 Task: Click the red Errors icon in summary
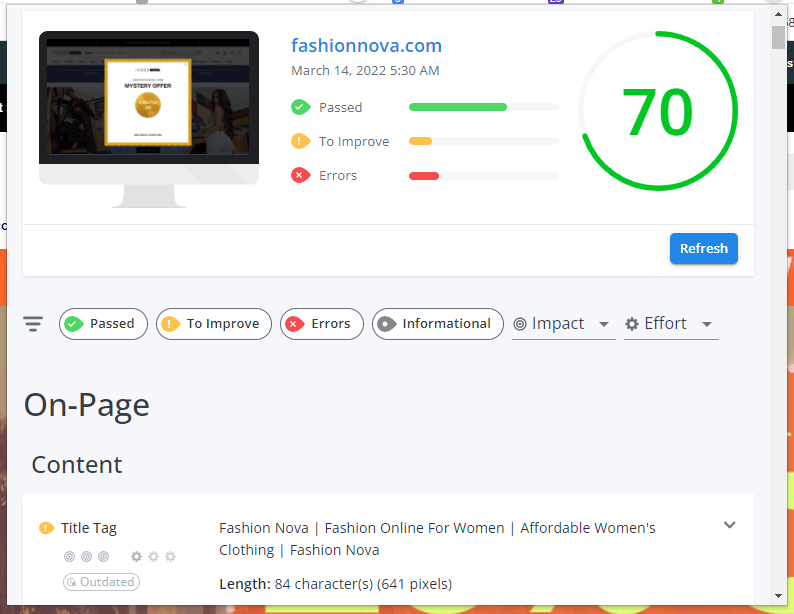(x=299, y=175)
